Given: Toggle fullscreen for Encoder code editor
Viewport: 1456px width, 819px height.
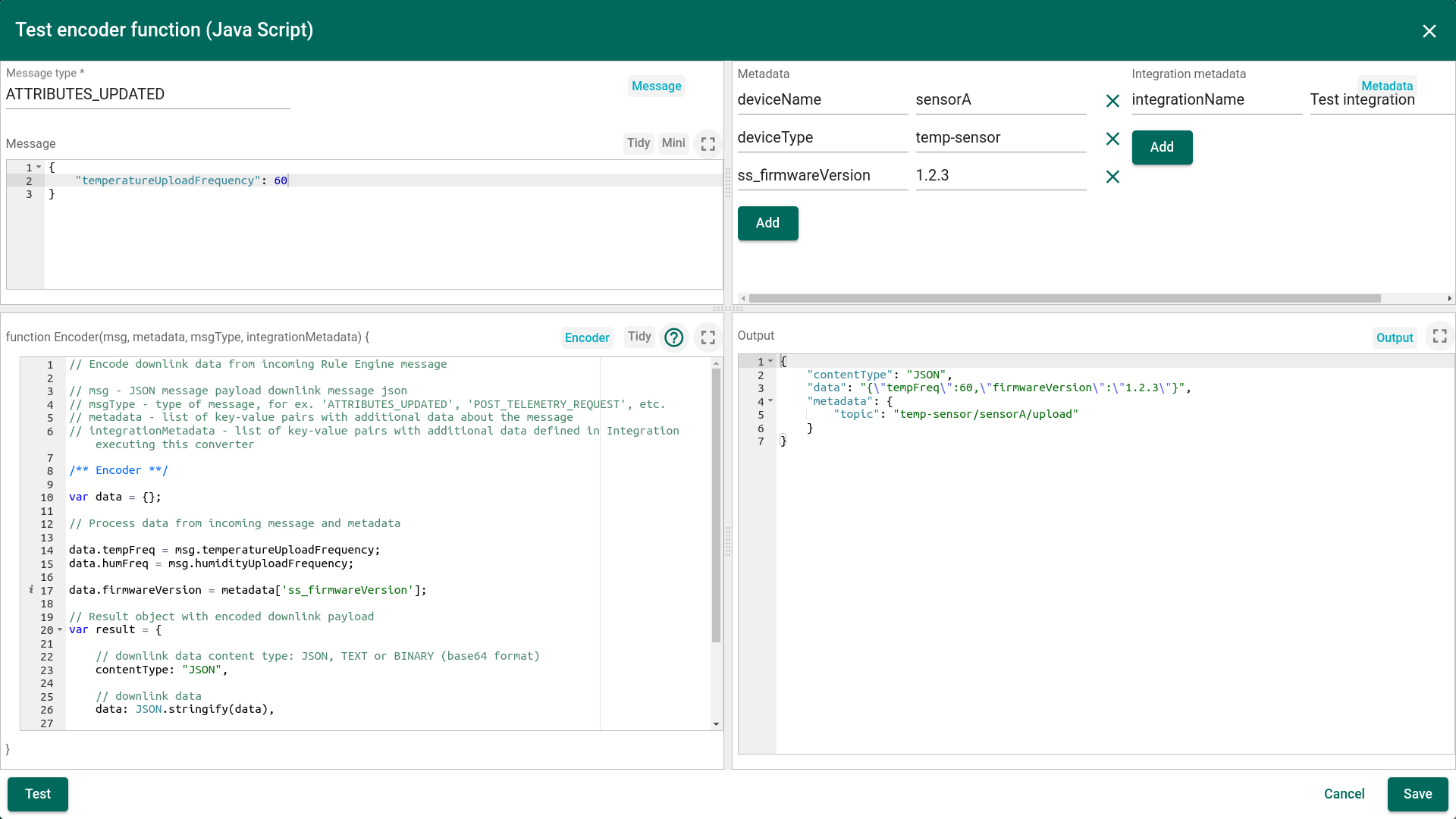Looking at the screenshot, I should (708, 337).
